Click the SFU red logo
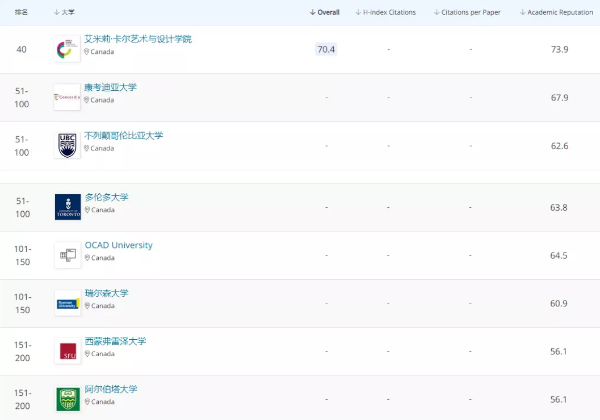The height and width of the screenshot is (420, 600). tap(67, 351)
